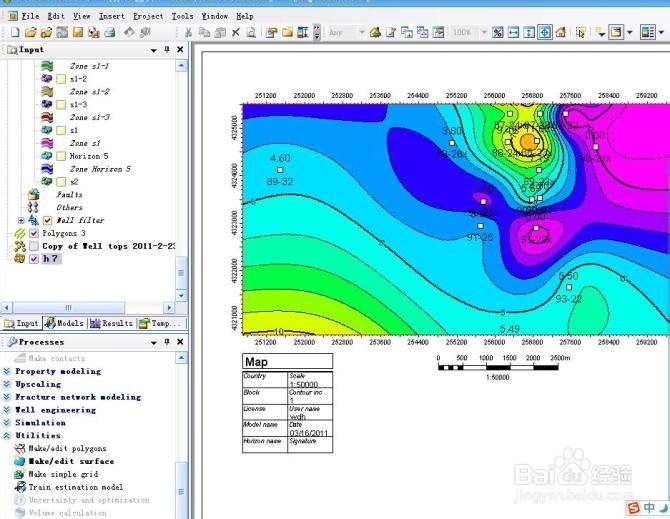This screenshot has width=670, height=519.
Task: Open the Tools menu
Action: pos(182,16)
